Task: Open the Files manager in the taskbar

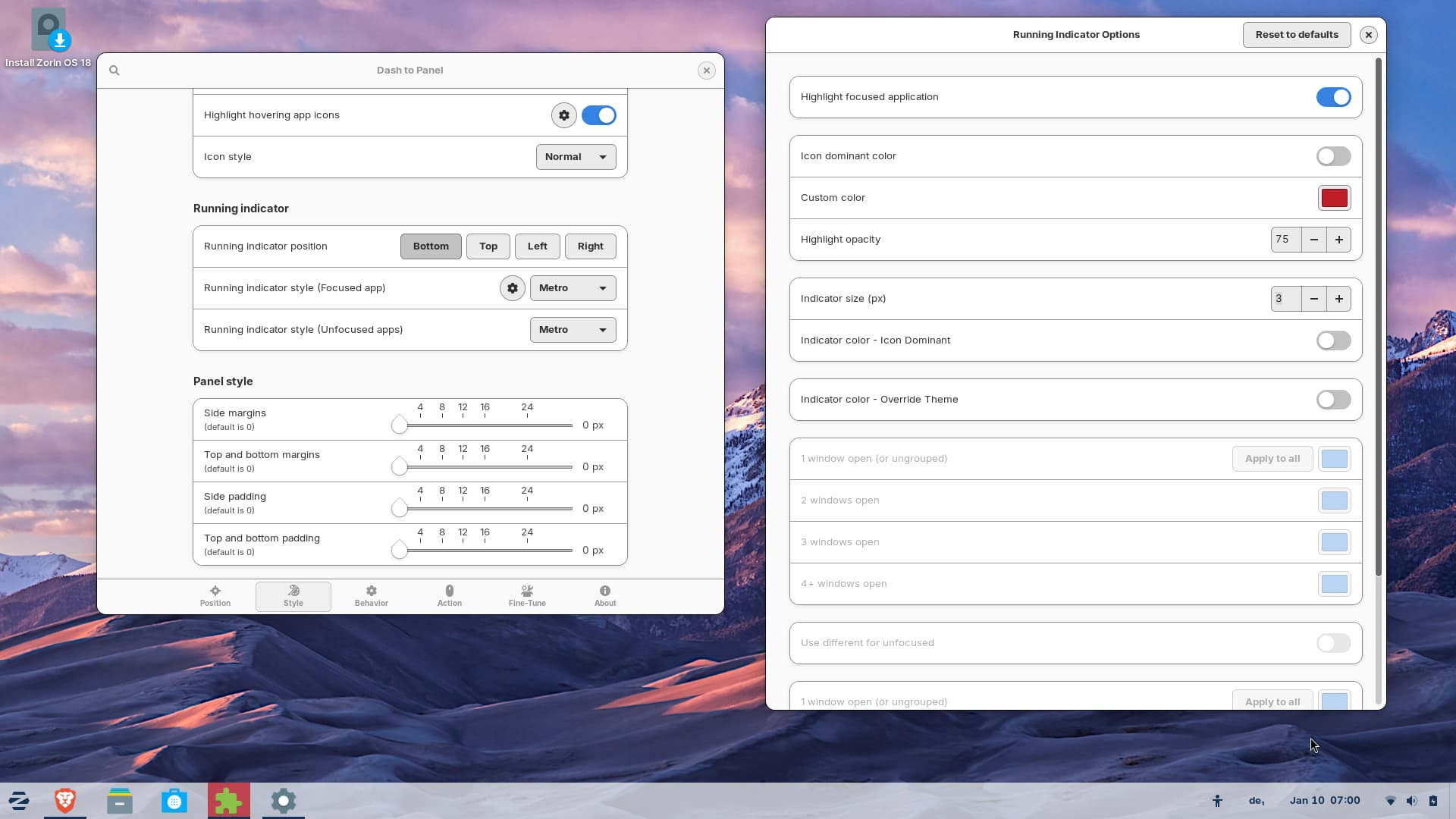Action: (120, 801)
